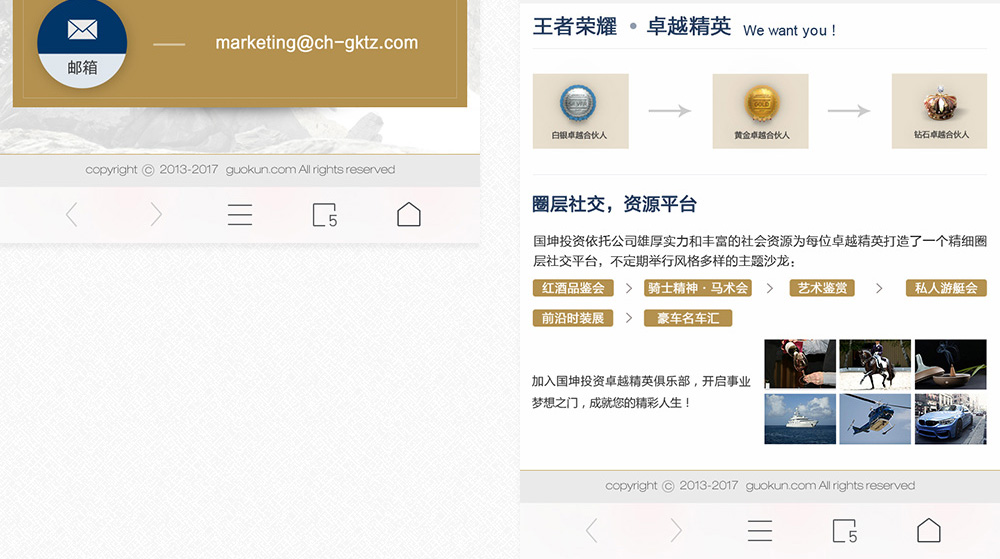Viewport: 1000px width, 559px height.
Task: Click the chevron after 骑士精神·马术会
Action: (770, 288)
